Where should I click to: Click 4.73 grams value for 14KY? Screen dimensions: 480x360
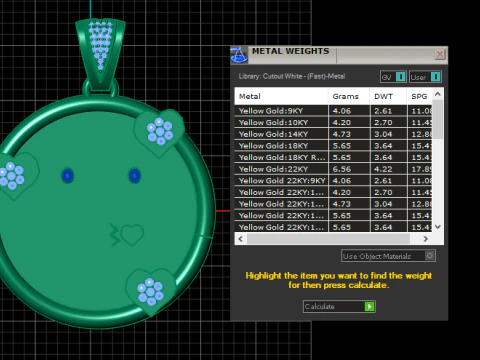click(342, 134)
